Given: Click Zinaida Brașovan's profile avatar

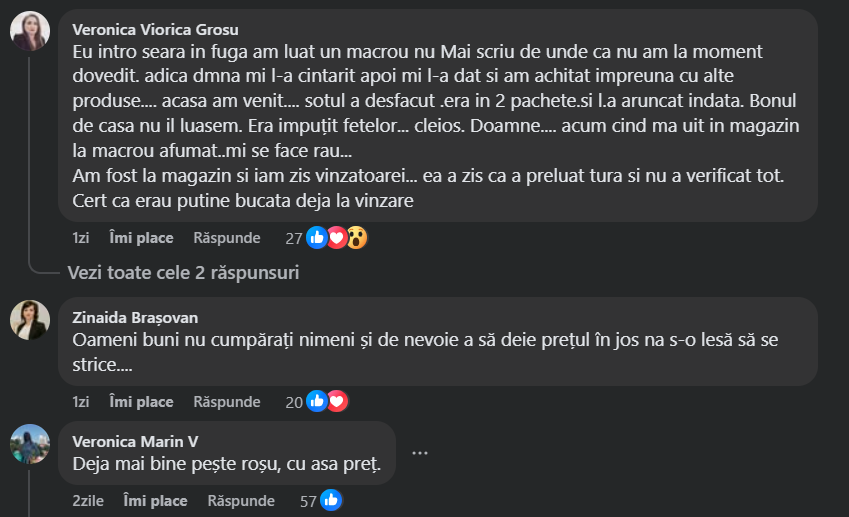Looking at the screenshot, I should [x=30, y=320].
